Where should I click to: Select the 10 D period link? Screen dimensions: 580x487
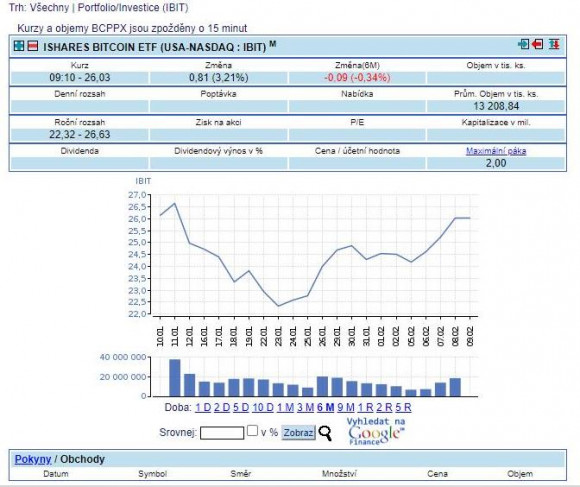(x=263, y=407)
